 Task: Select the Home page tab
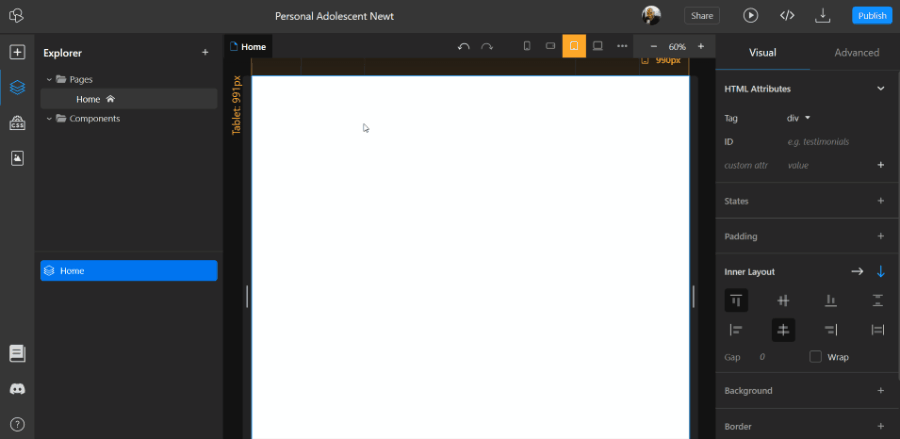248,46
